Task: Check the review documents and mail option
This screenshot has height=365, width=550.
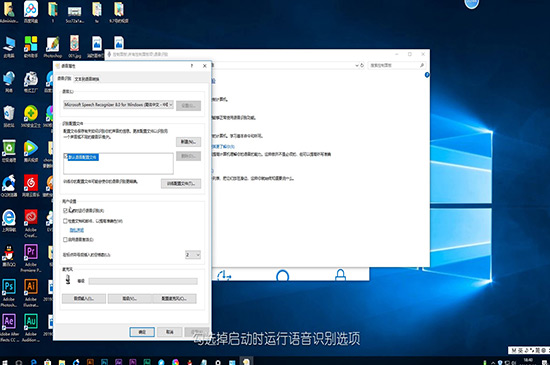Action: click(x=65, y=221)
